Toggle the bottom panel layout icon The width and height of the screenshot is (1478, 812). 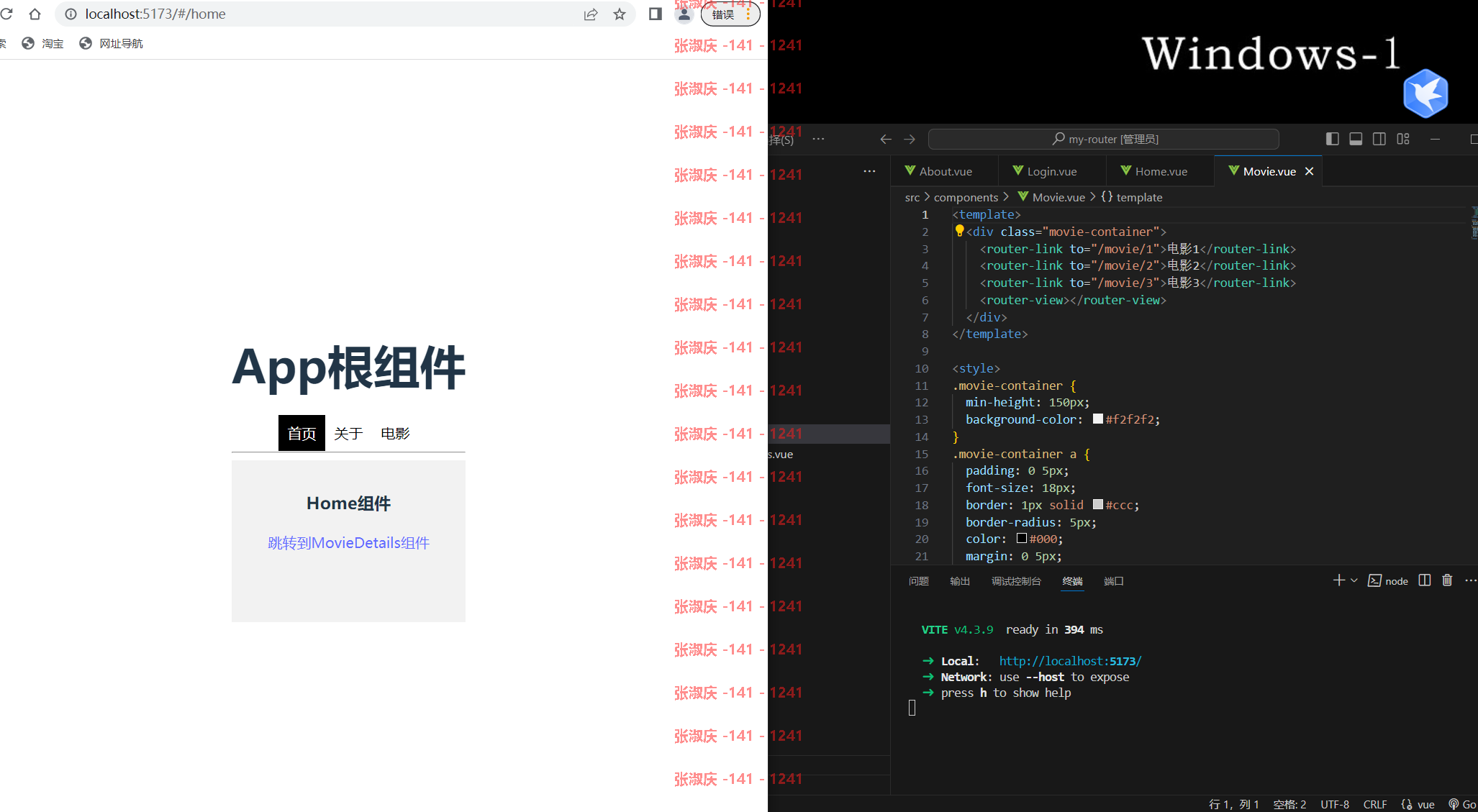pos(1356,139)
